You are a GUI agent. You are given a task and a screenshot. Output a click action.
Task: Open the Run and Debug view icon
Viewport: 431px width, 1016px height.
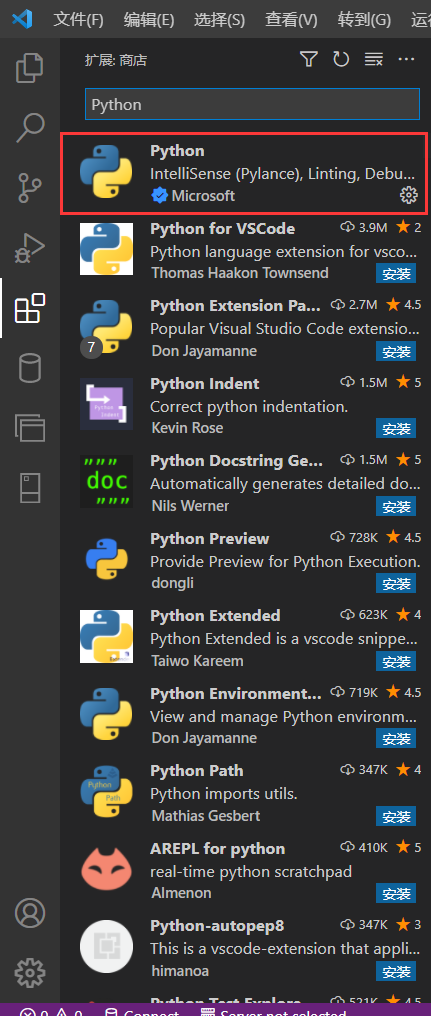point(30,248)
